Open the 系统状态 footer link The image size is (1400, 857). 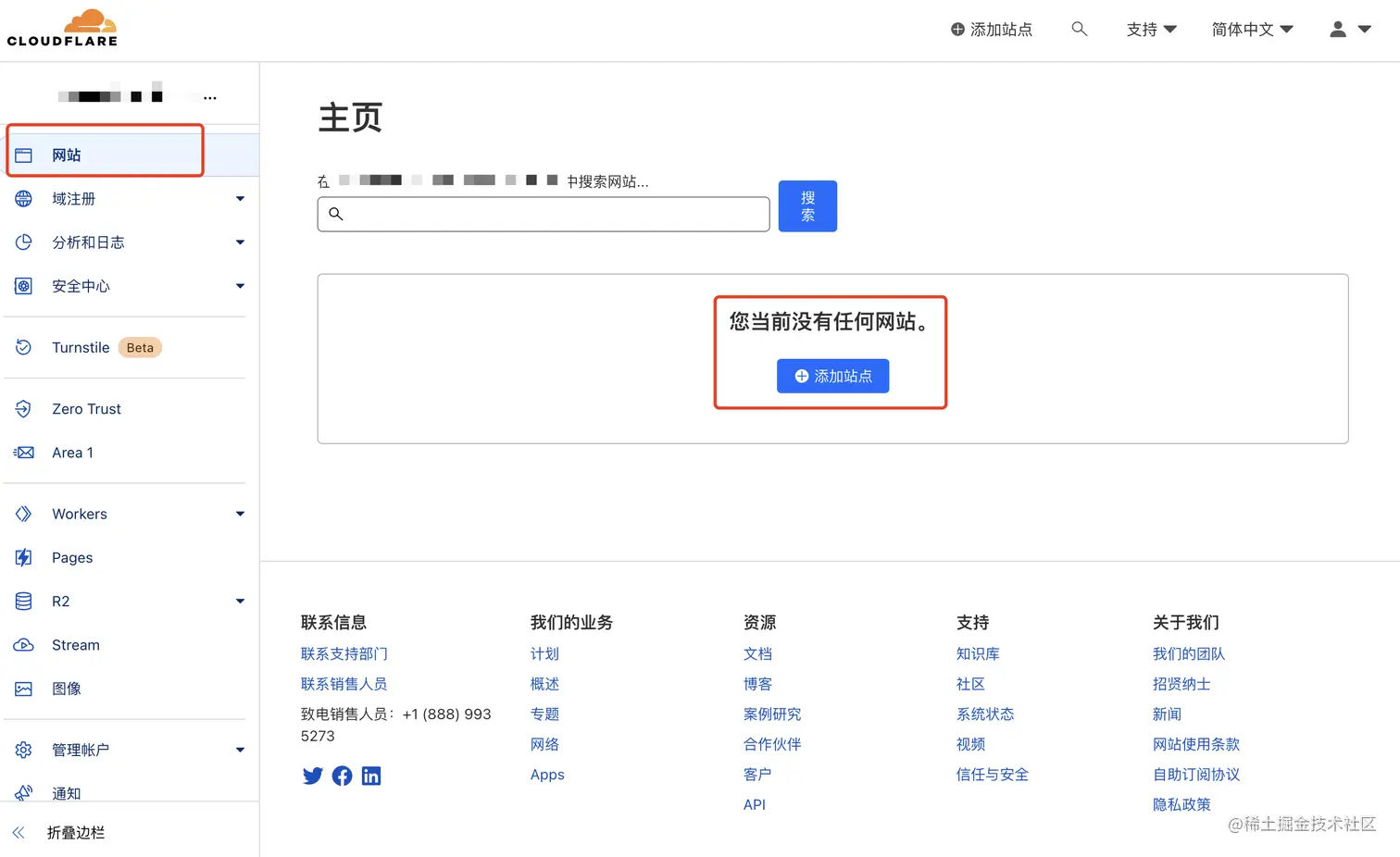985,714
